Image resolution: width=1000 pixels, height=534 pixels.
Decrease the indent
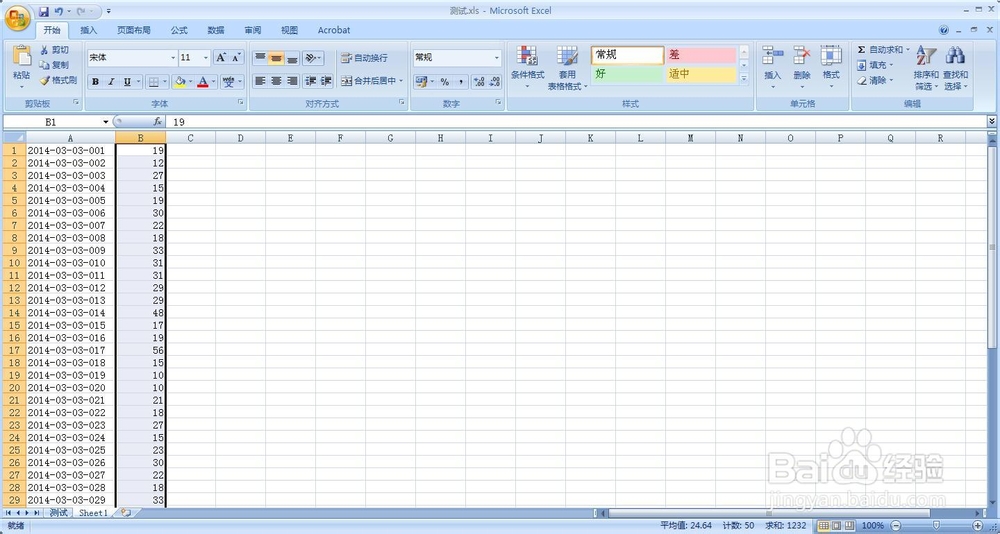pyautogui.click(x=311, y=81)
